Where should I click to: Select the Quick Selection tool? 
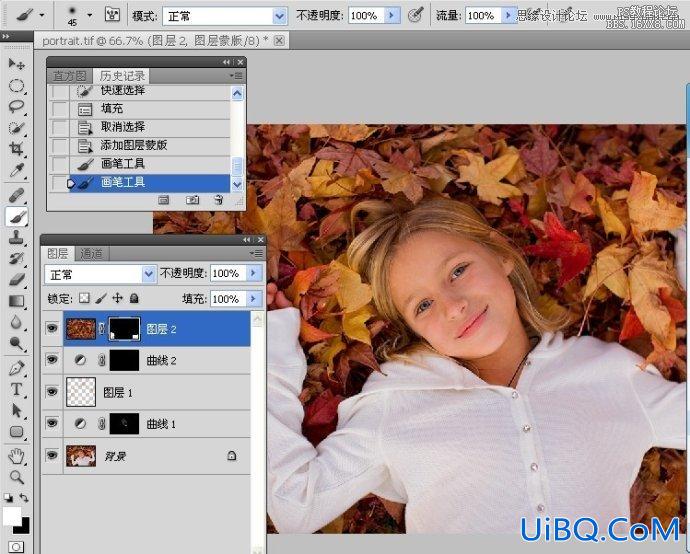(16, 128)
